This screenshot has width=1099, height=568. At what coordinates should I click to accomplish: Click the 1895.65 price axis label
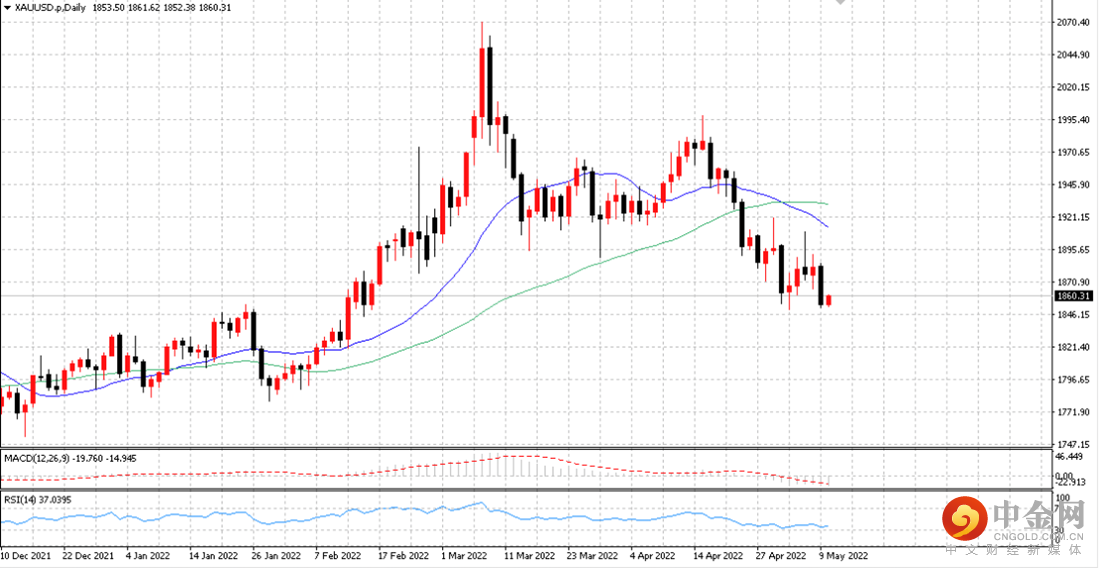(x=1073, y=250)
